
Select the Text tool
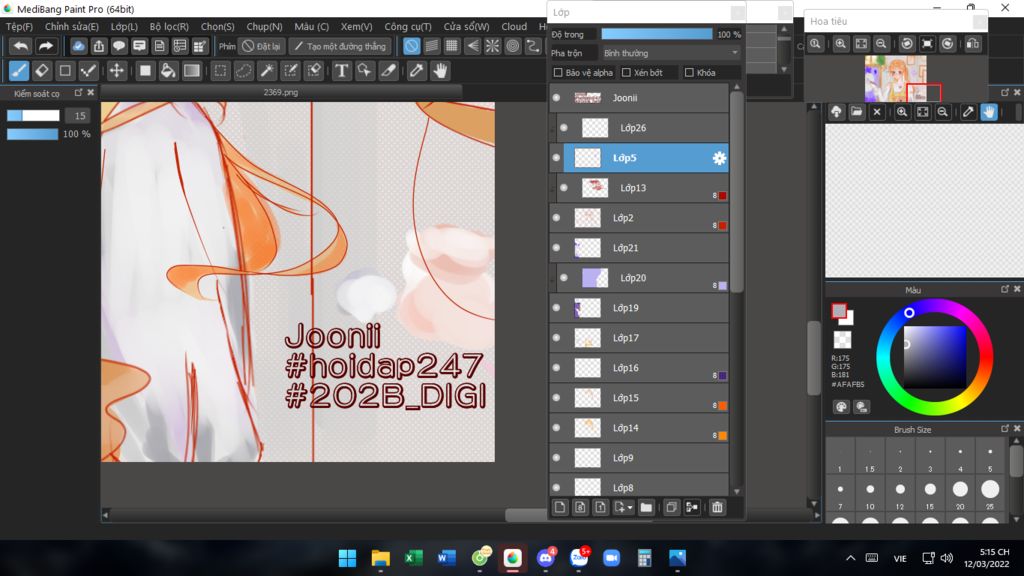click(341, 71)
